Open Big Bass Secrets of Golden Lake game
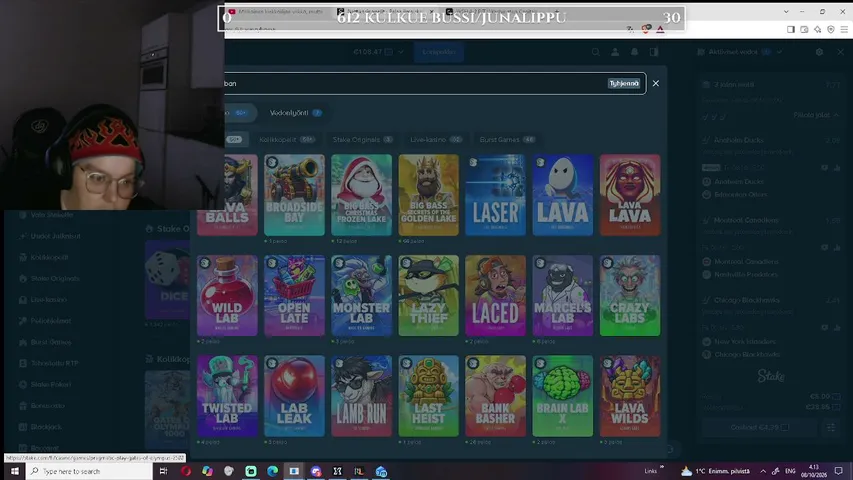The height and width of the screenshot is (480, 853). pos(429,195)
